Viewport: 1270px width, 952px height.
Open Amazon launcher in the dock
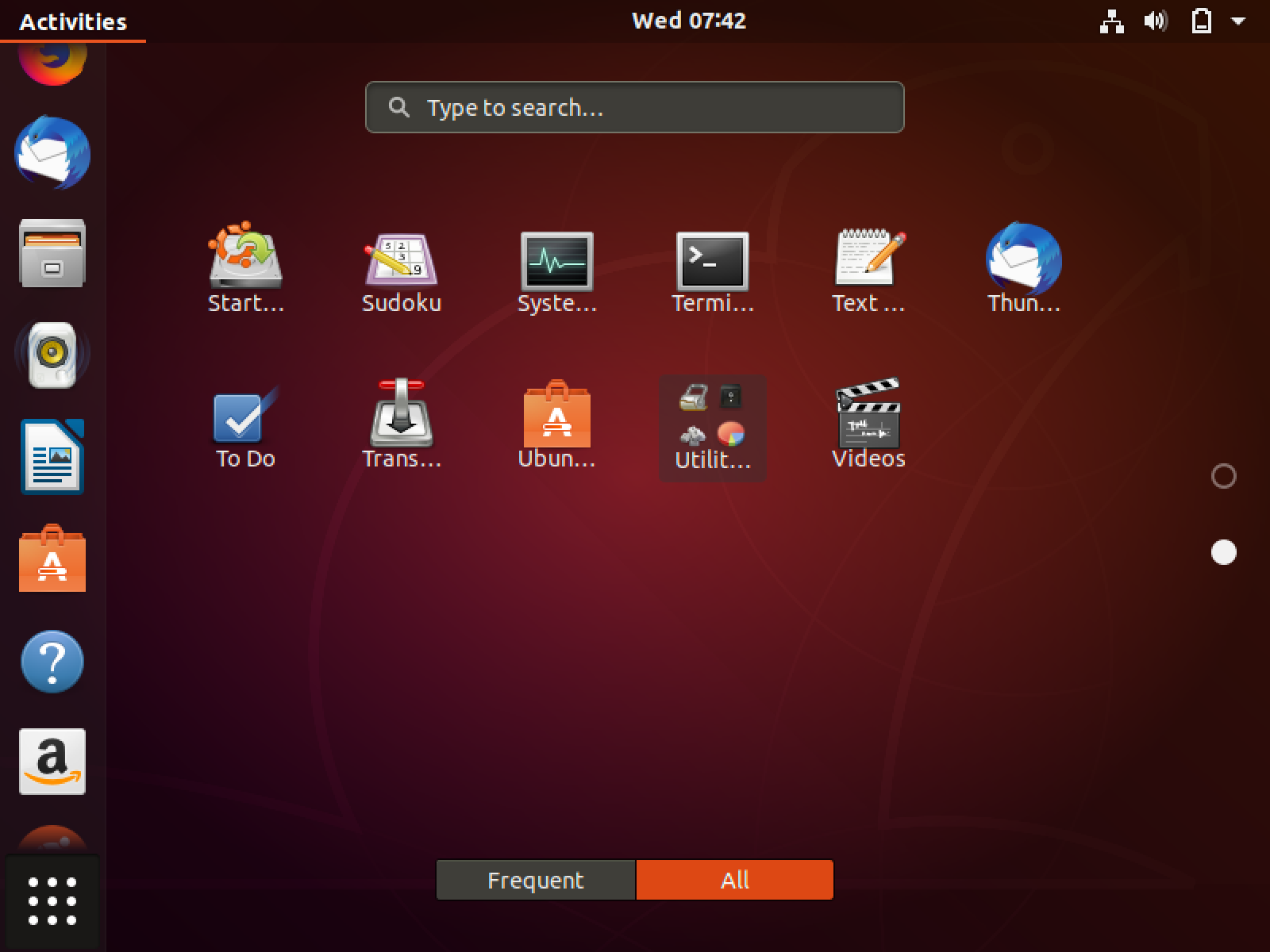coord(52,762)
